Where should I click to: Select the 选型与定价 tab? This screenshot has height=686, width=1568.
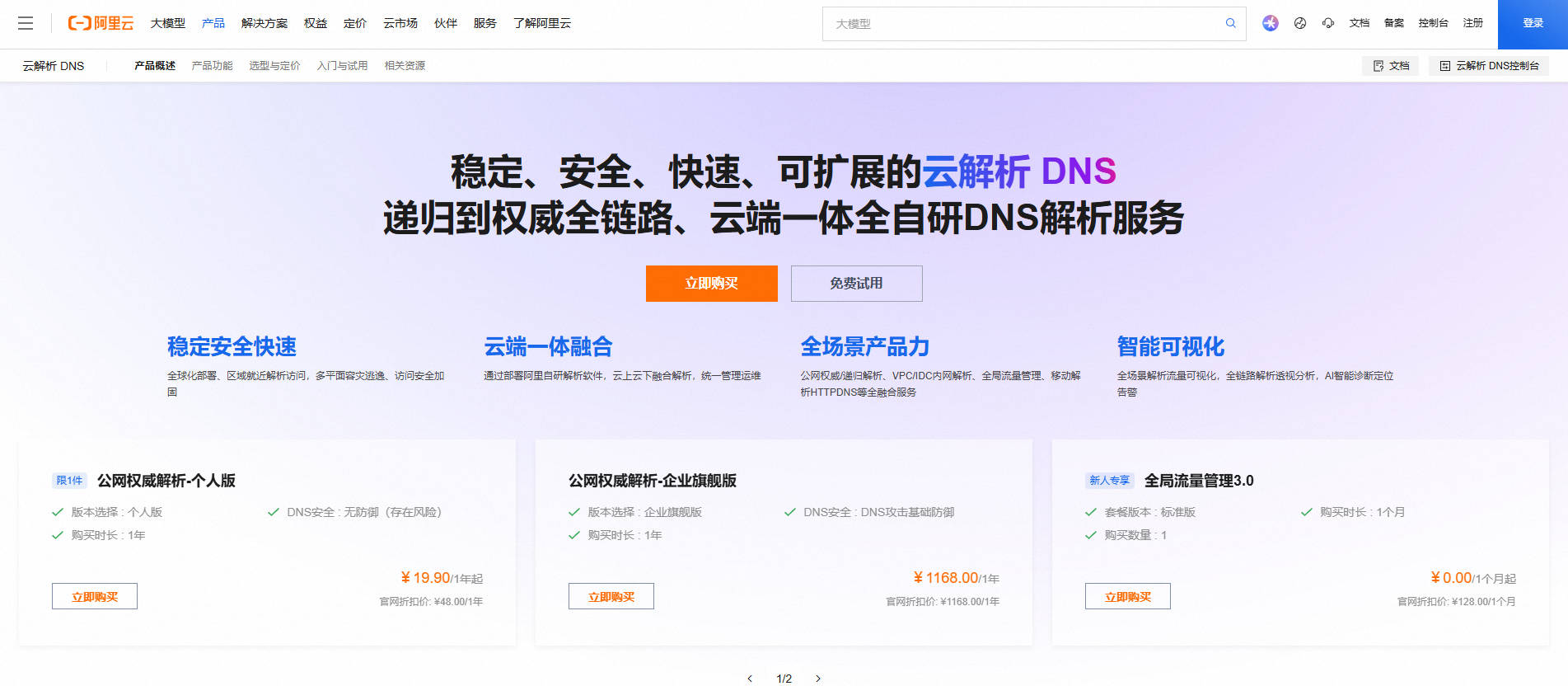coord(275,66)
